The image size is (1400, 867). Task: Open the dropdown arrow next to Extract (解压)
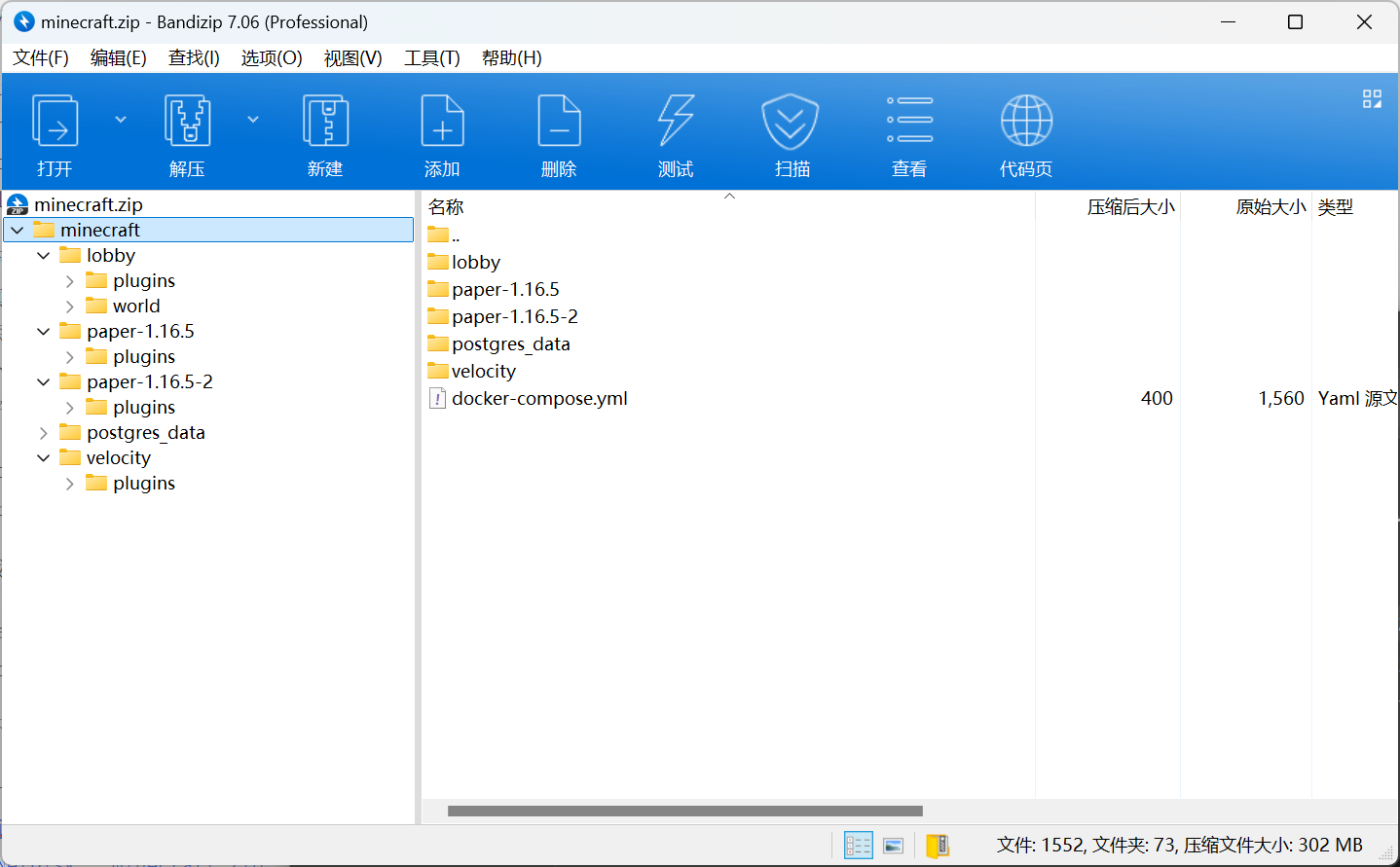(x=253, y=120)
